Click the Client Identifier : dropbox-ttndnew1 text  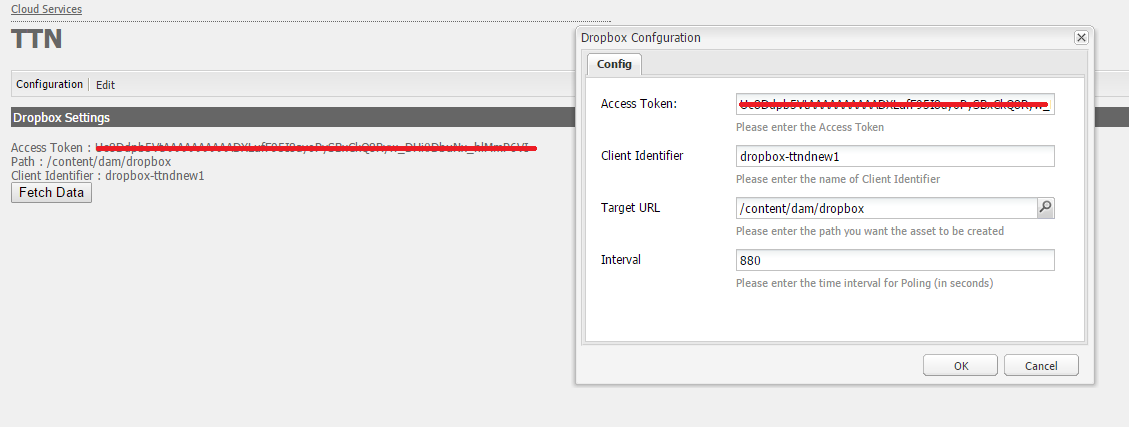(107, 176)
